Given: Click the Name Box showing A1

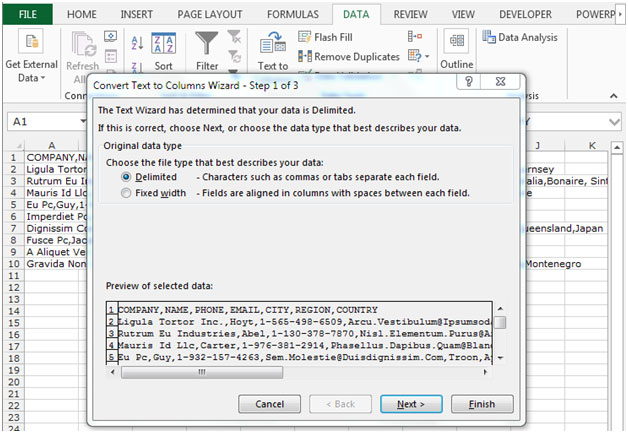Looking at the screenshot, I should (47, 122).
